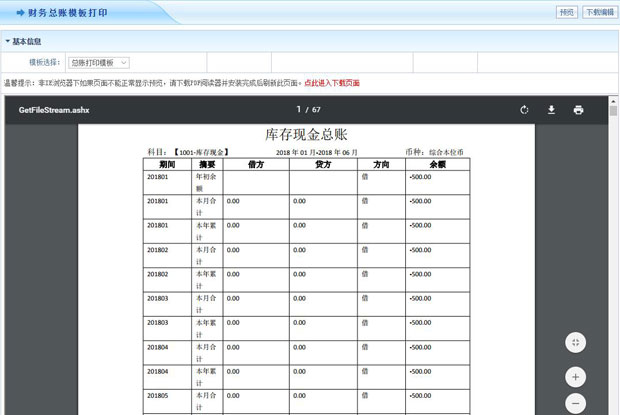Rotate the PDF page clockwise

[524, 110]
